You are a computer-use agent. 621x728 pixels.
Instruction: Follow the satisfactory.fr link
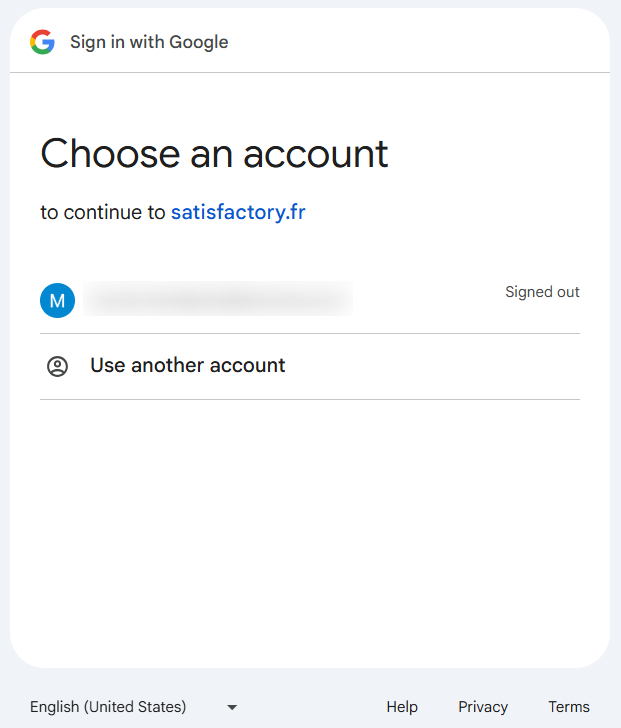pos(238,212)
